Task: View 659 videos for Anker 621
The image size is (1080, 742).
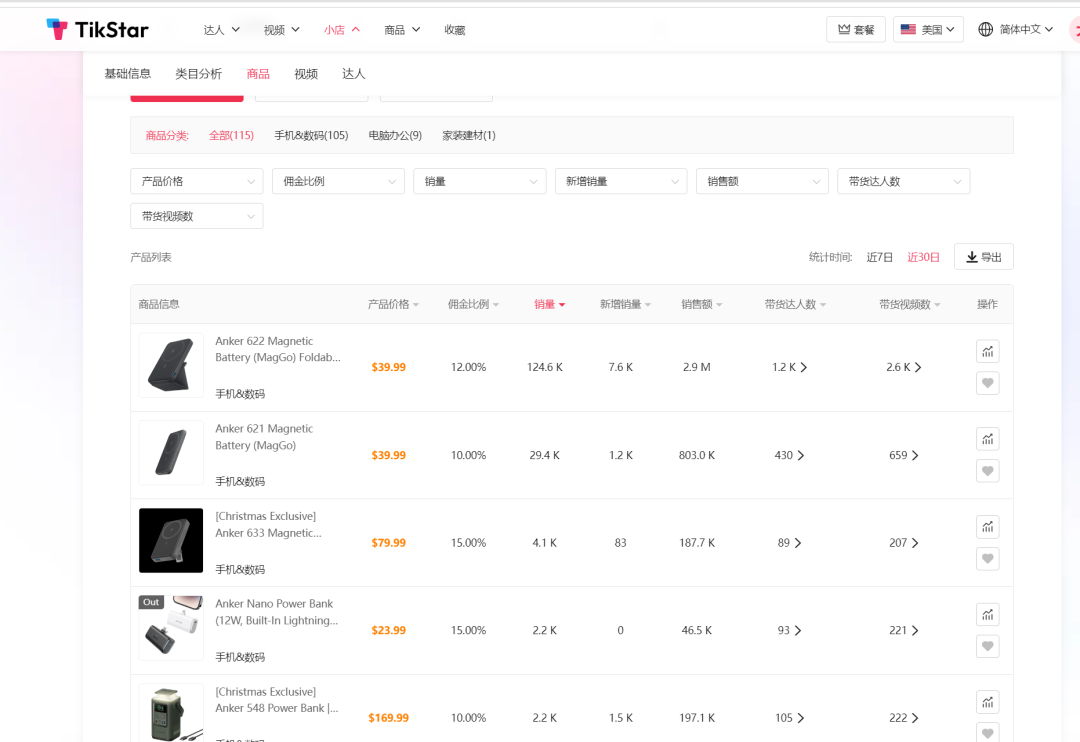Action: [x=904, y=455]
